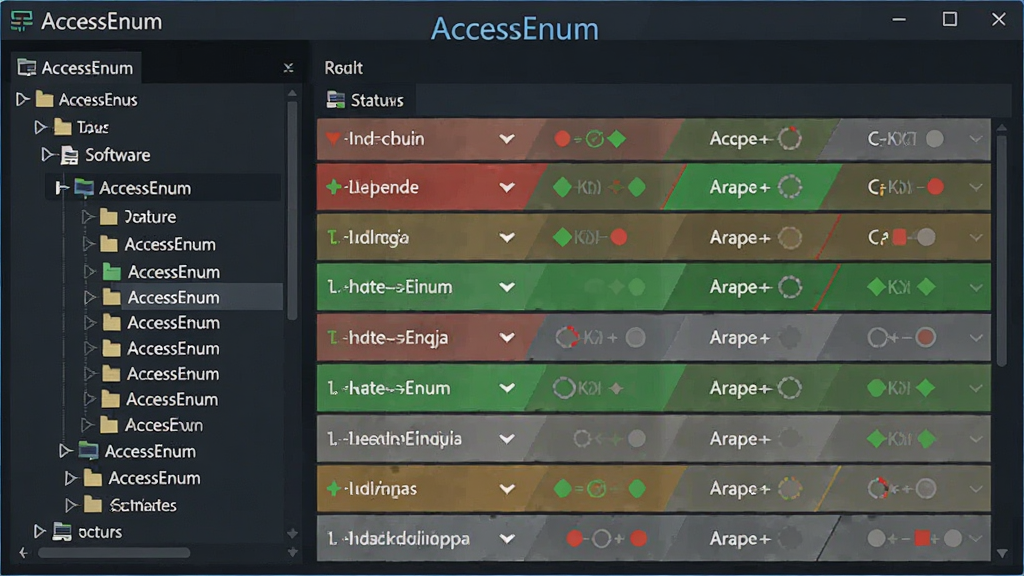Expand the far-right chevron on hate-Einum row

pos(976,287)
